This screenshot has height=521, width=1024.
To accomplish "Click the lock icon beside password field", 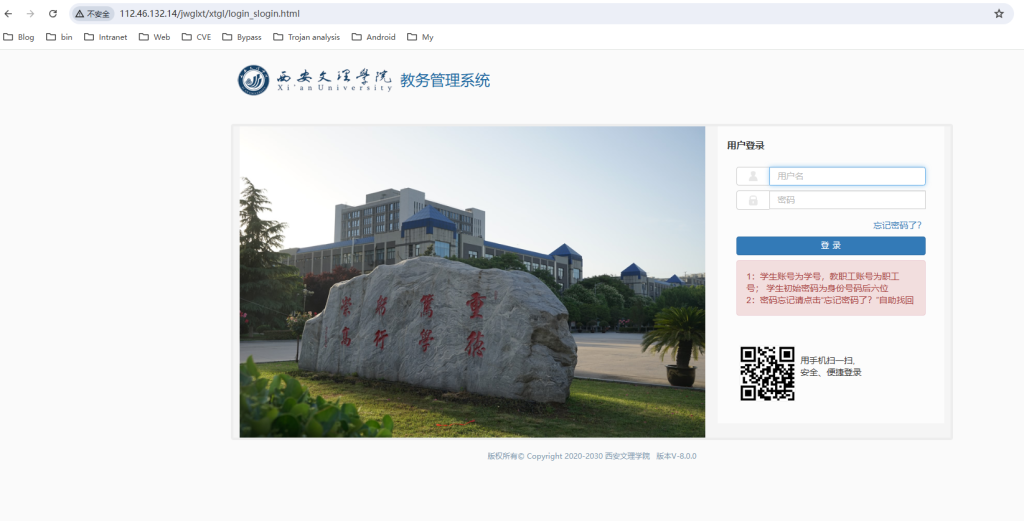I will pyautogui.click(x=752, y=200).
